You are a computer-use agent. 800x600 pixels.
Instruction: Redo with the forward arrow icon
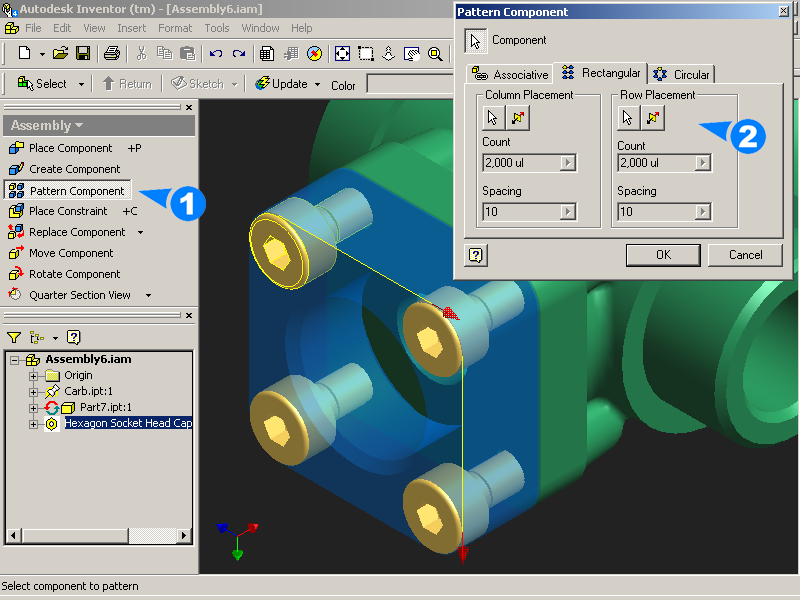tap(239, 53)
